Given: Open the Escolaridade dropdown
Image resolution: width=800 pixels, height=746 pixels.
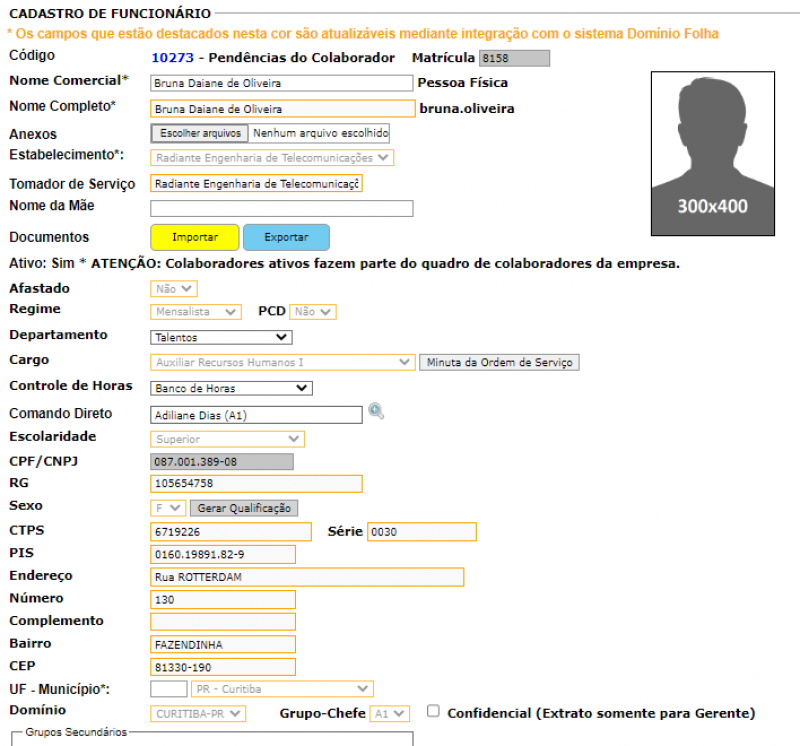Looking at the screenshot, I should pos(227,439).
